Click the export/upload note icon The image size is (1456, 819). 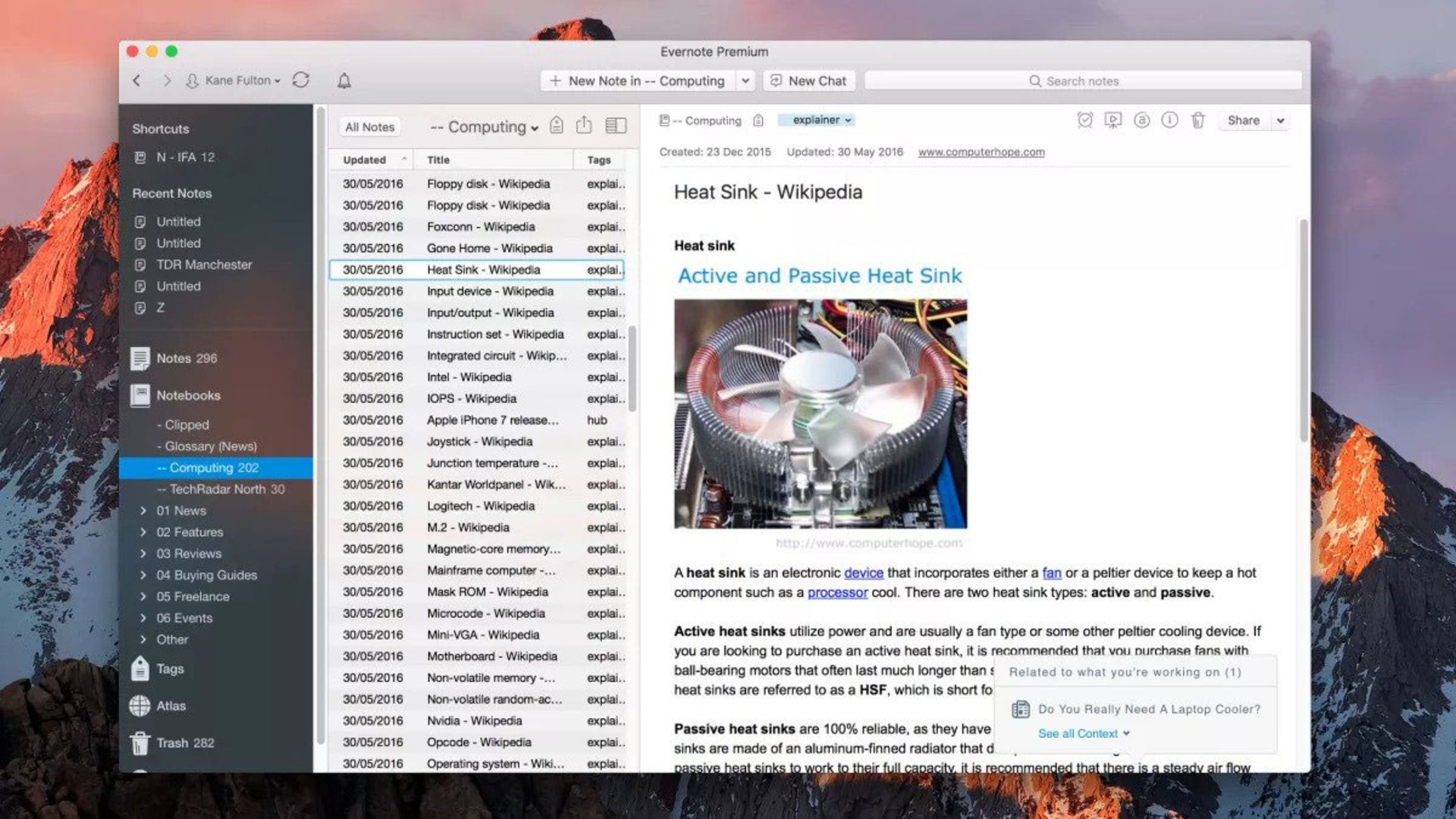click(585, 125)
